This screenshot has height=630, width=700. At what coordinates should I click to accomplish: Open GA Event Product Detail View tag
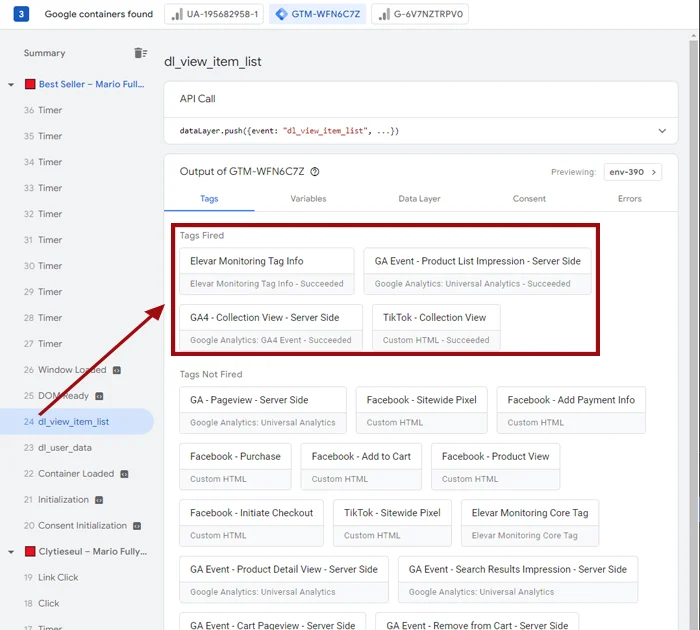(x=284, y=580)
